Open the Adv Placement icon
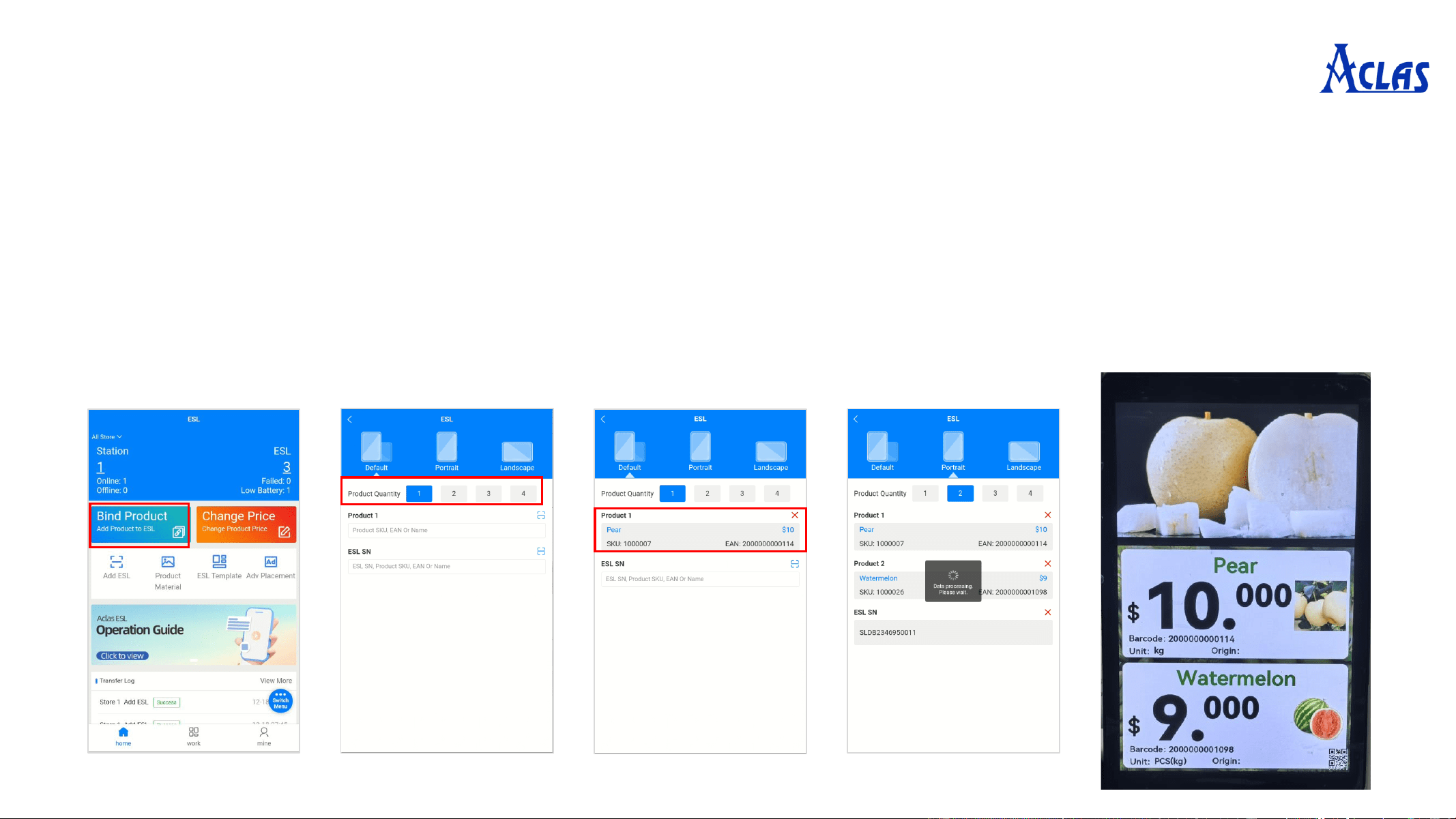 (271, 567)
